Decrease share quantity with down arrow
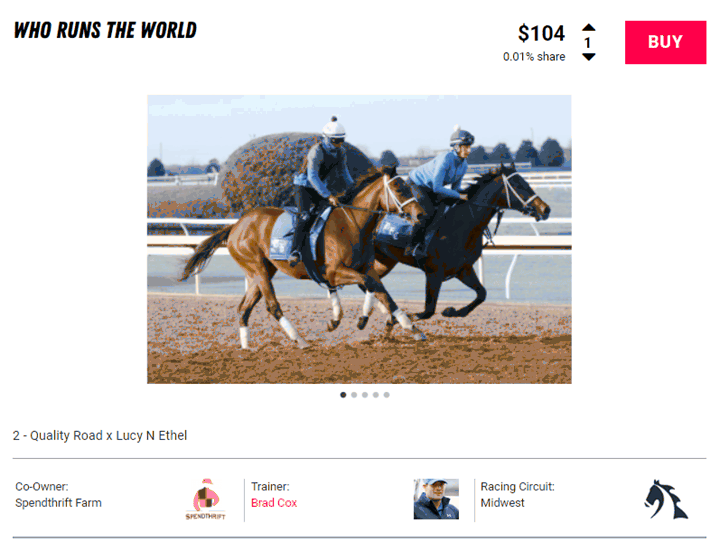Image resolution: width=720 pixels, height=551 pixels. coord(589,57)
